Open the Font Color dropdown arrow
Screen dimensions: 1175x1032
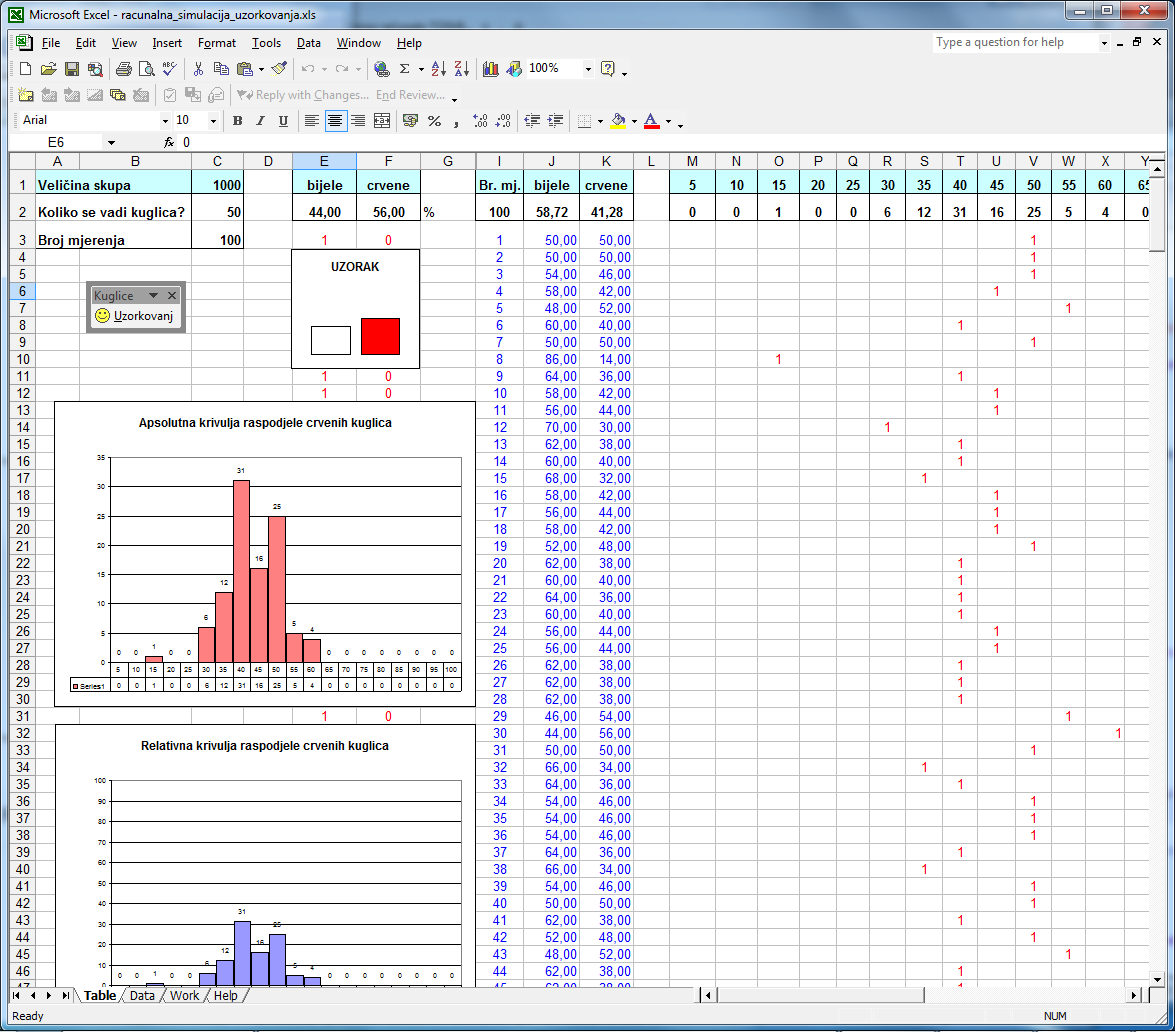668,121
